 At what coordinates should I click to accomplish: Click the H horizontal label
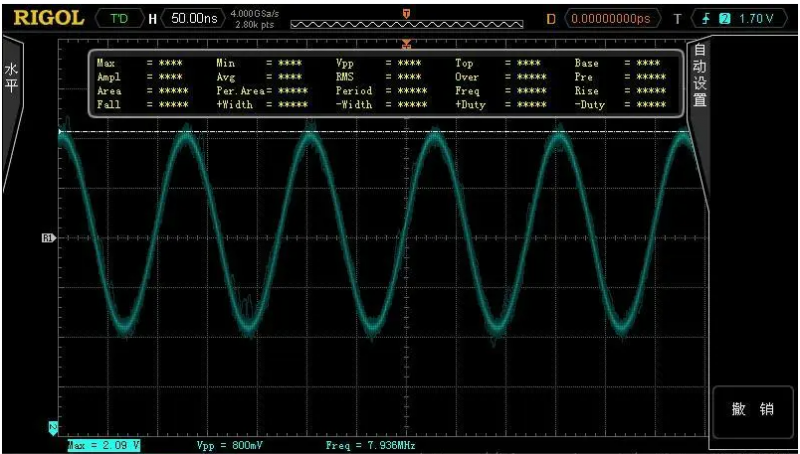pyautogui.click(x=153, y=19)
